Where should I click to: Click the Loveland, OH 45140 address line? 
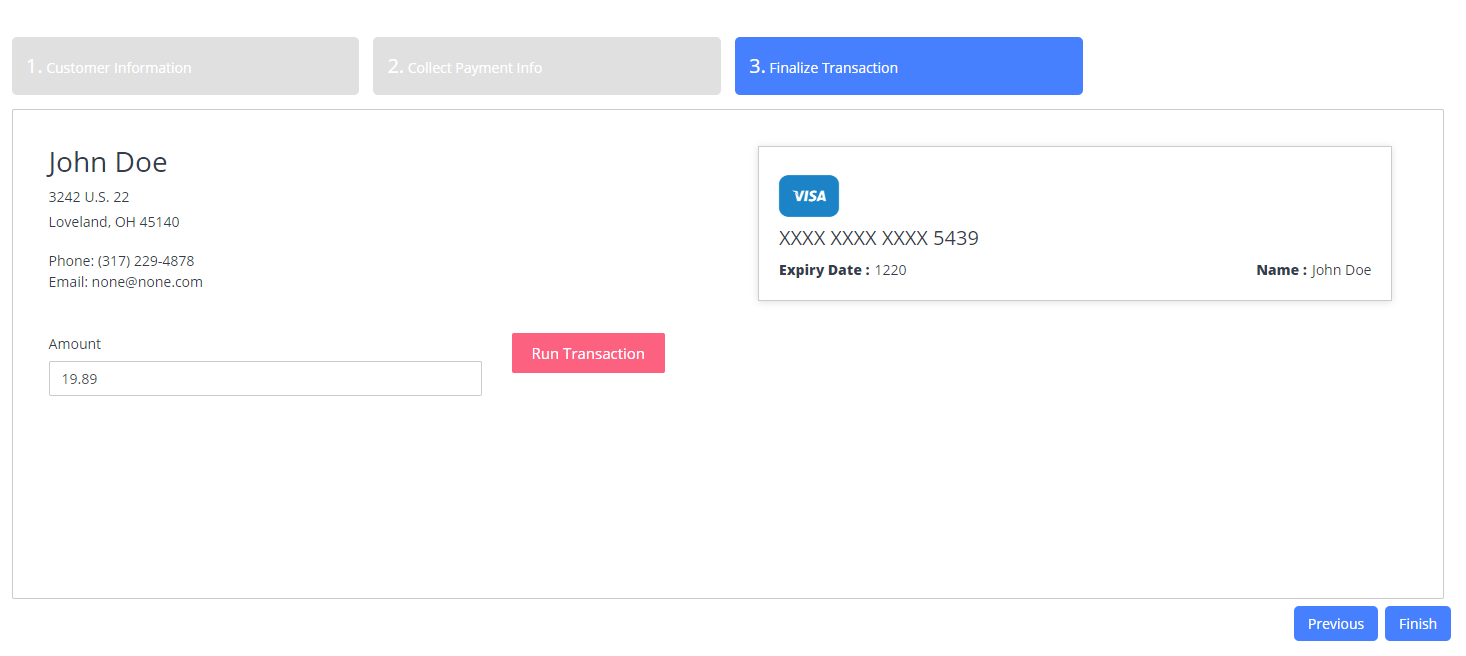click(x=114, y=222)
